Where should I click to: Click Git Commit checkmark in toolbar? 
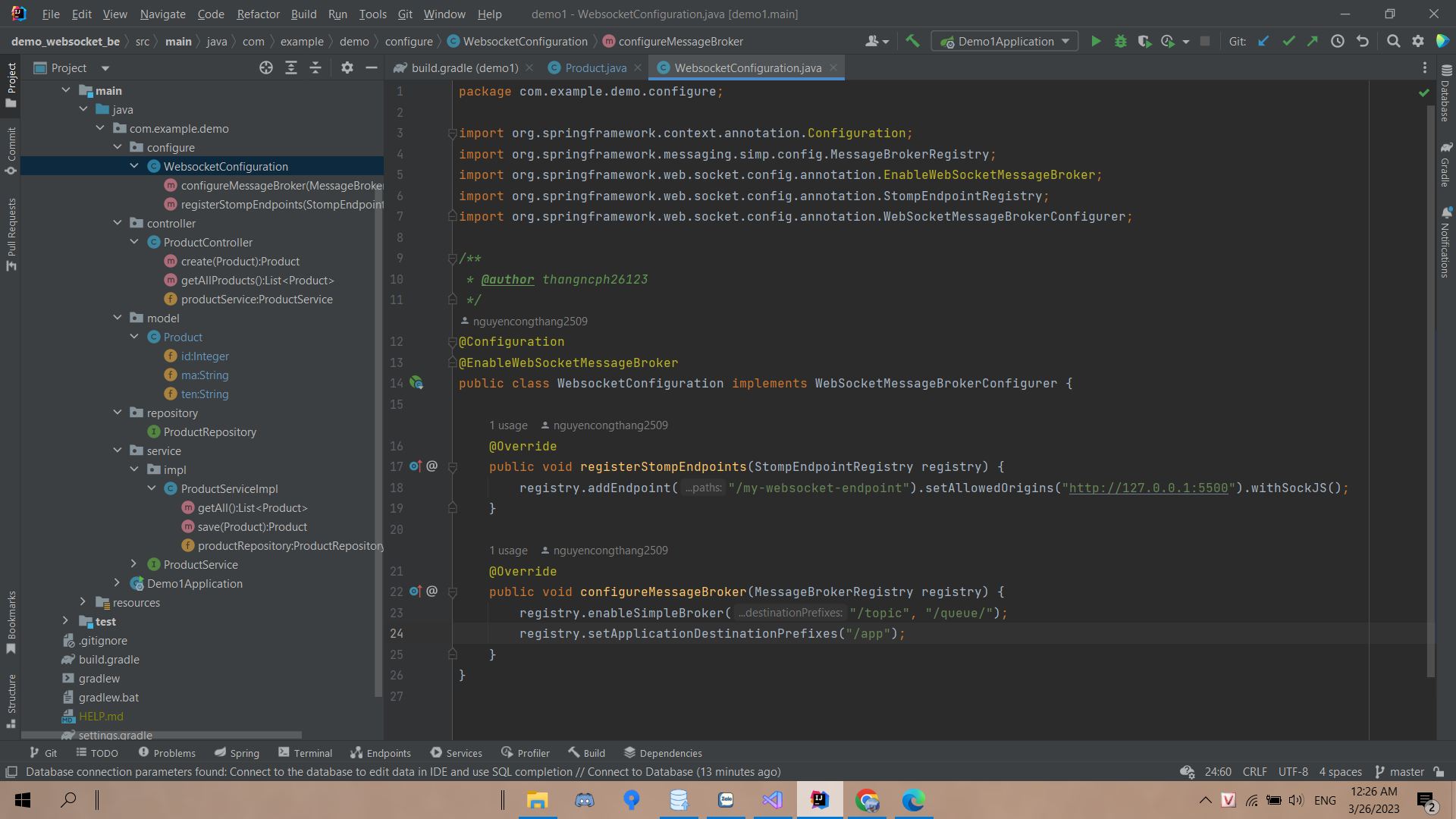coord(1288,42)
